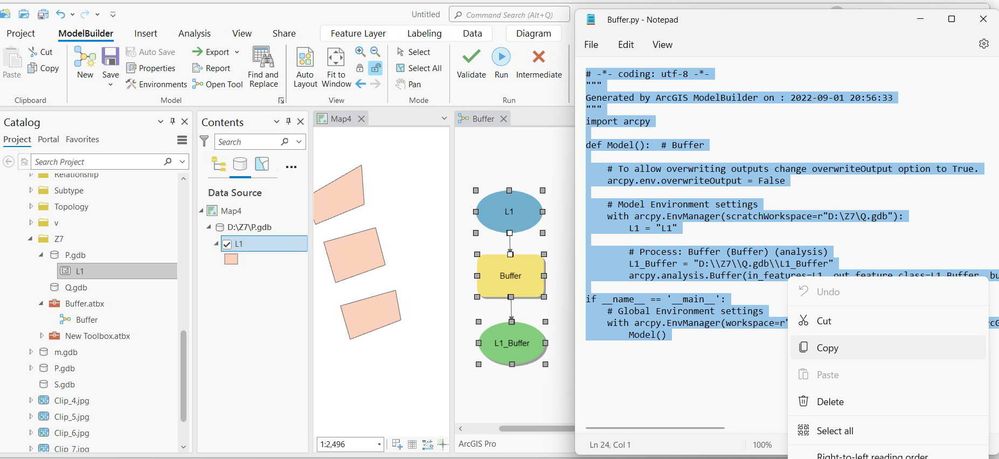
Task: Click Select All in Mode group
Action: tap(418, 68)
